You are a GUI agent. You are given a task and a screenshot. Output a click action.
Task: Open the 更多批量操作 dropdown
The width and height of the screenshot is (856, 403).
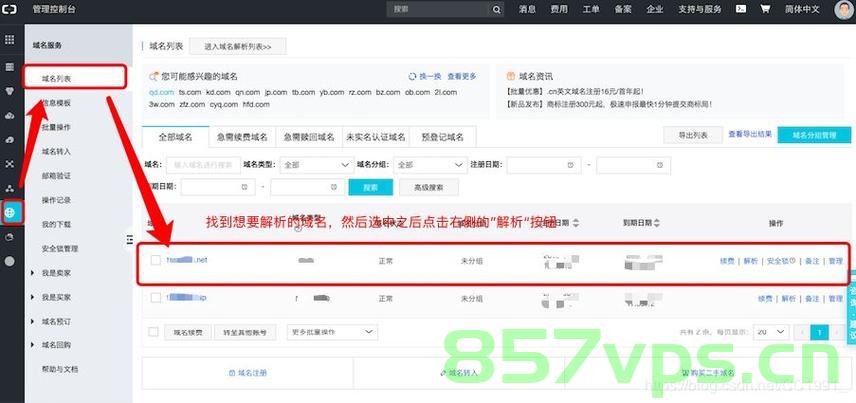332,332
